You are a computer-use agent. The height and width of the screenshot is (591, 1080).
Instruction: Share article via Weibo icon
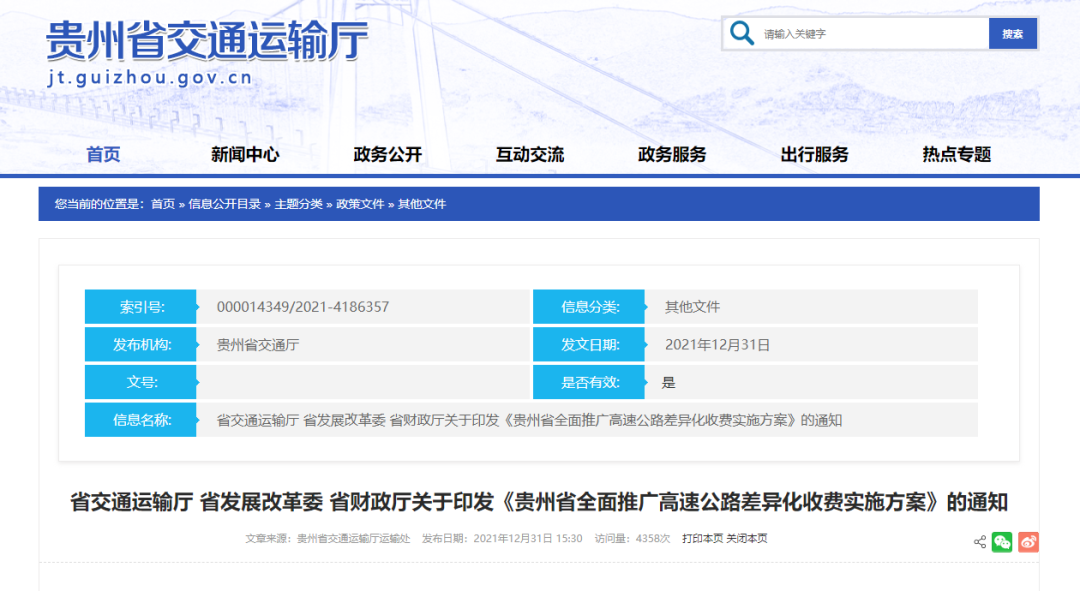coord(1028,542)
